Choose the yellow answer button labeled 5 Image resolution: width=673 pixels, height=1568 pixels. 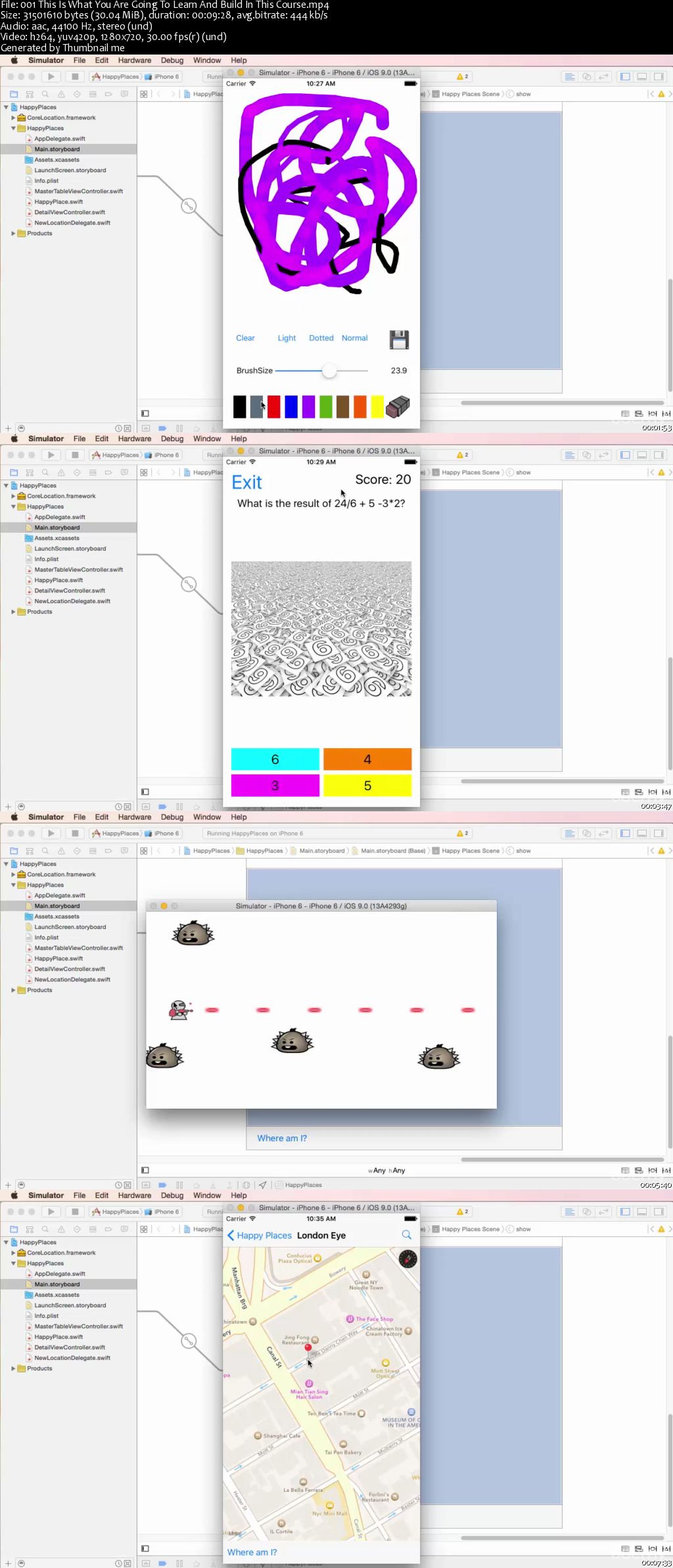(367, 786)
